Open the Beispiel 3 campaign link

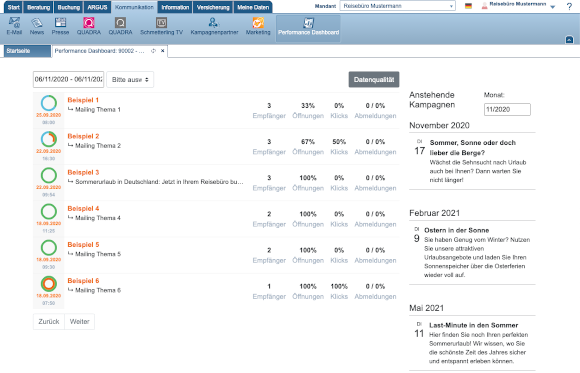(x=83, y=172)
